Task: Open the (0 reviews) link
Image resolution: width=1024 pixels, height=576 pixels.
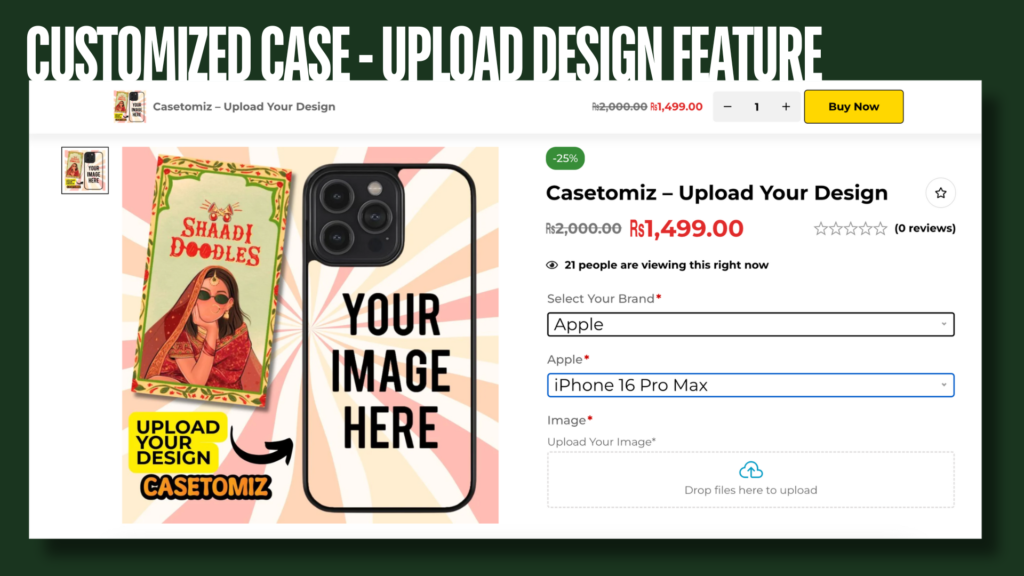Action: coord(925,228)
